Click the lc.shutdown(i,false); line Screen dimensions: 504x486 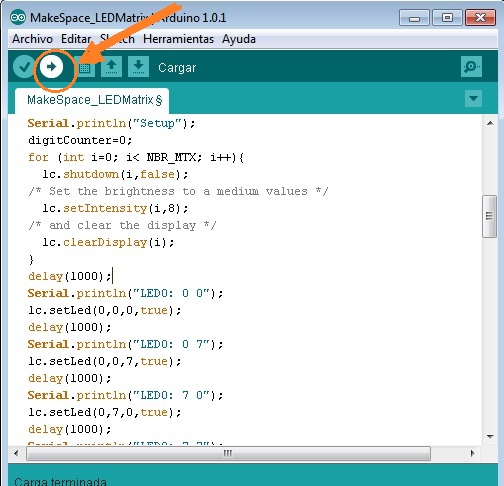coord(115,174)
